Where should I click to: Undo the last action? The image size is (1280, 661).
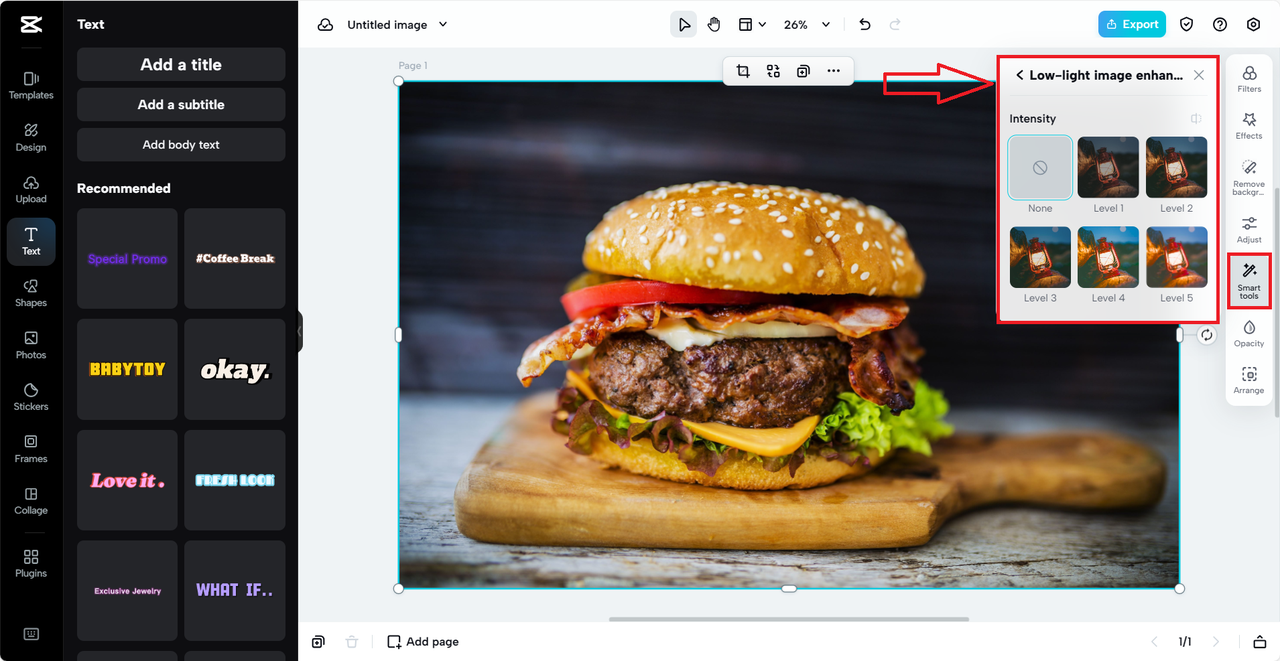coord(865,25)
